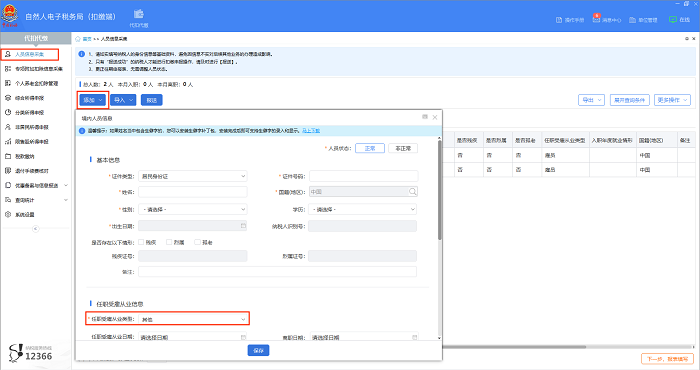700x370 pixels.
Task: Collapse the left sidebar with arrow icon
Action: (36, 229)
